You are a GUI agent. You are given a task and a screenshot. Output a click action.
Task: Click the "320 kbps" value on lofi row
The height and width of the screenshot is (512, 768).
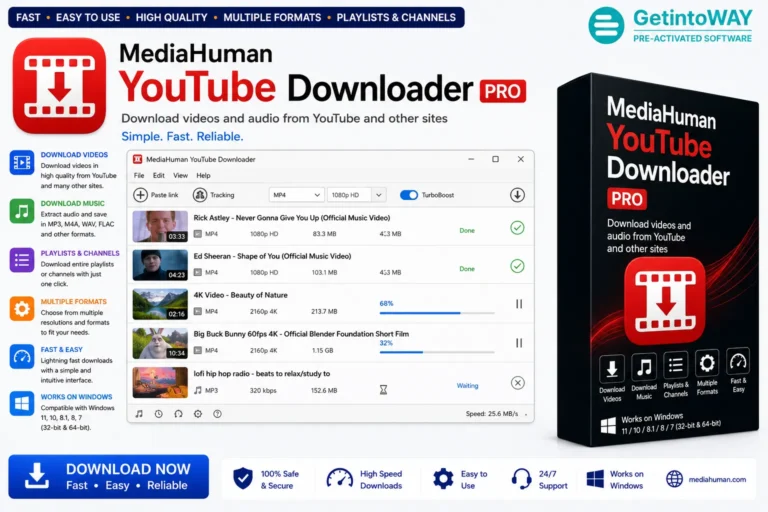pos(263,390)
